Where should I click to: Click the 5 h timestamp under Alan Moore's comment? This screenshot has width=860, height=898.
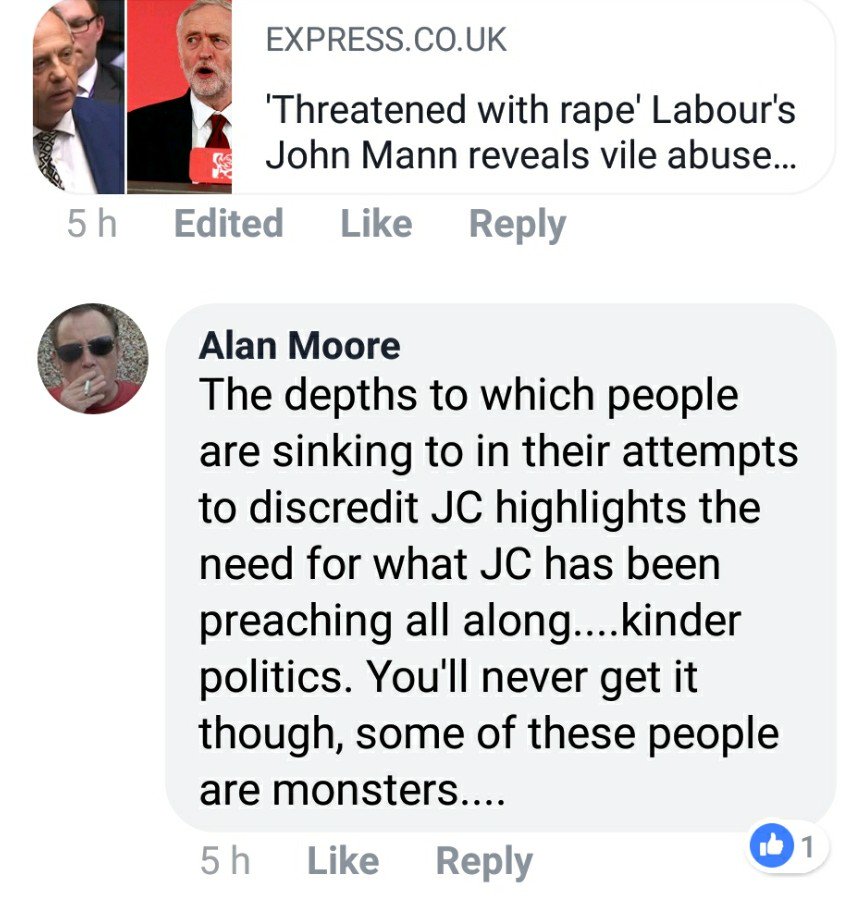coord(225,861)
